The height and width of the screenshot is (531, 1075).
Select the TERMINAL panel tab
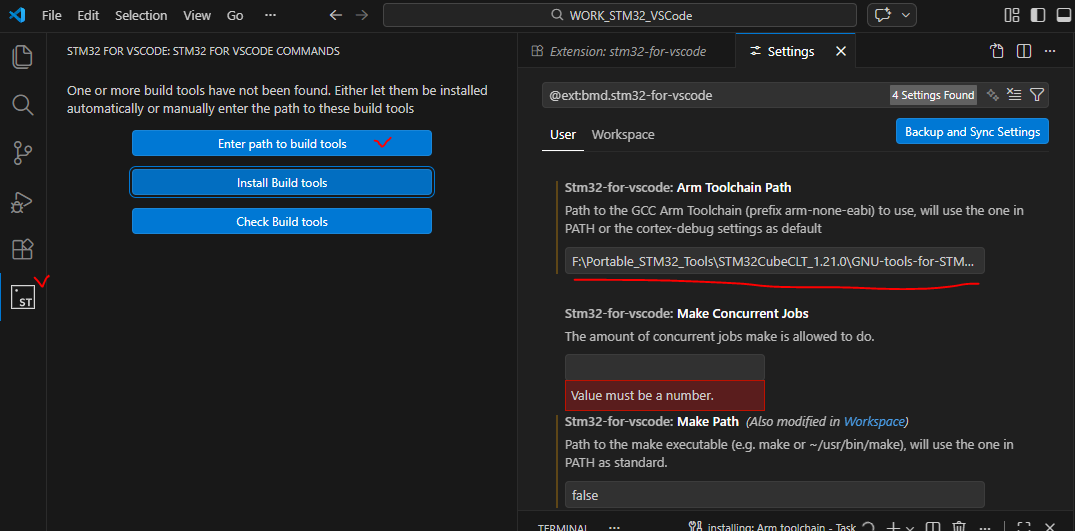pyautogui.click(x=563, y=528)
